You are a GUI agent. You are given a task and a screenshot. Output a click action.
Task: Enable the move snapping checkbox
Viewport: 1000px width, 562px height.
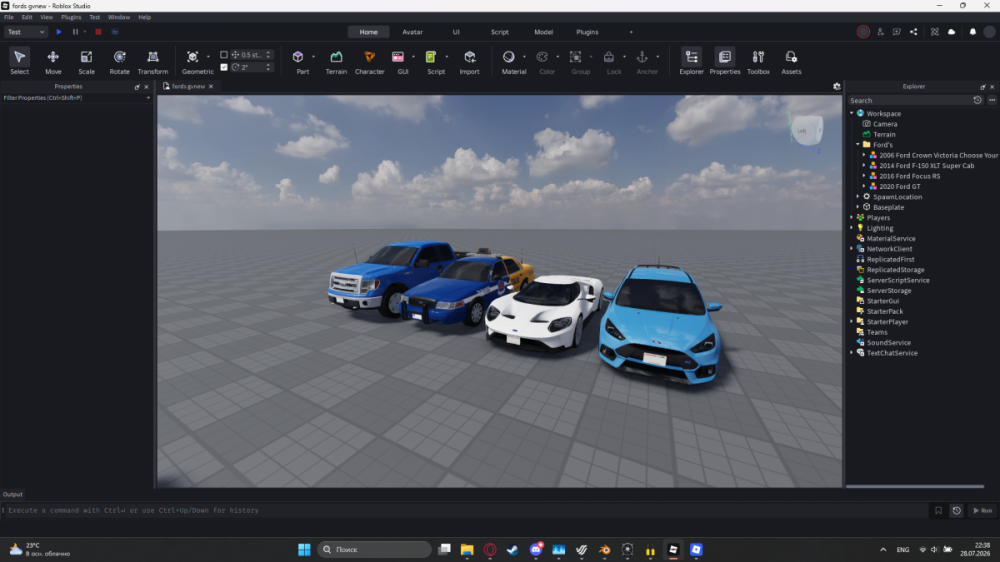click(224, 55)
